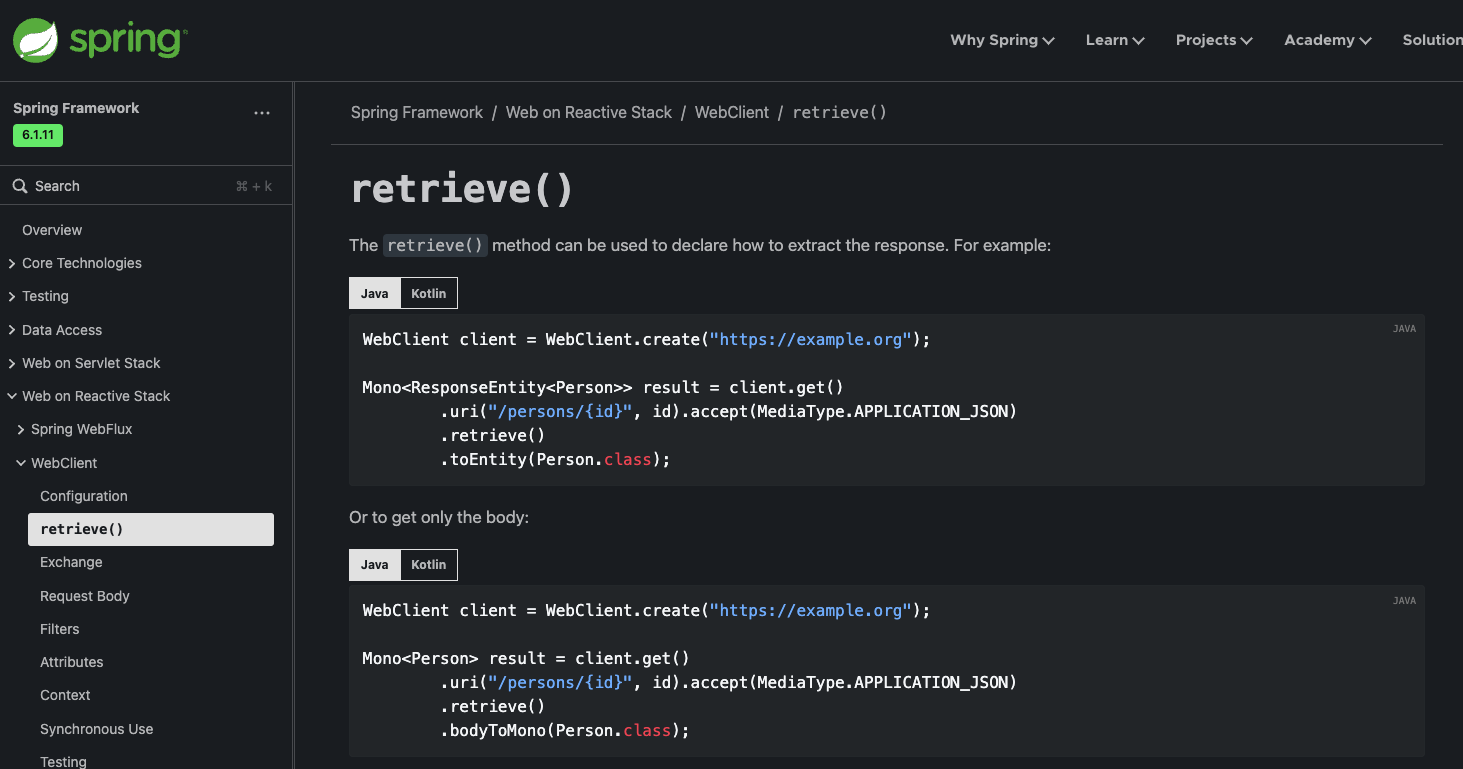Switch second code example to Kotlin
The width and height of the screenshot is (1463, 769).
pos(429,565)
